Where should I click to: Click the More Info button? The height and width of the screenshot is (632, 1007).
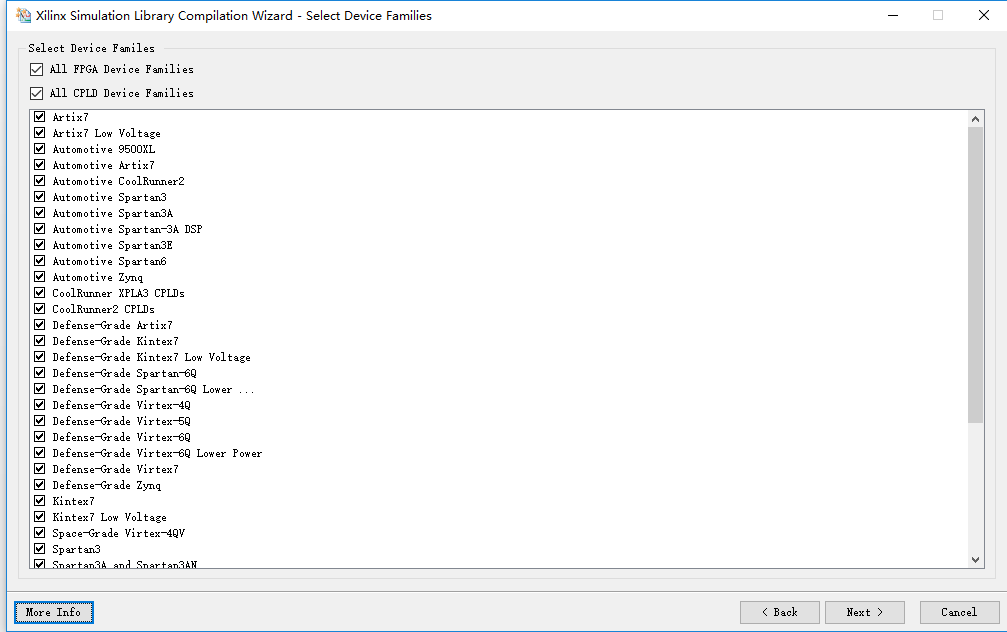[x=54, y=612]
